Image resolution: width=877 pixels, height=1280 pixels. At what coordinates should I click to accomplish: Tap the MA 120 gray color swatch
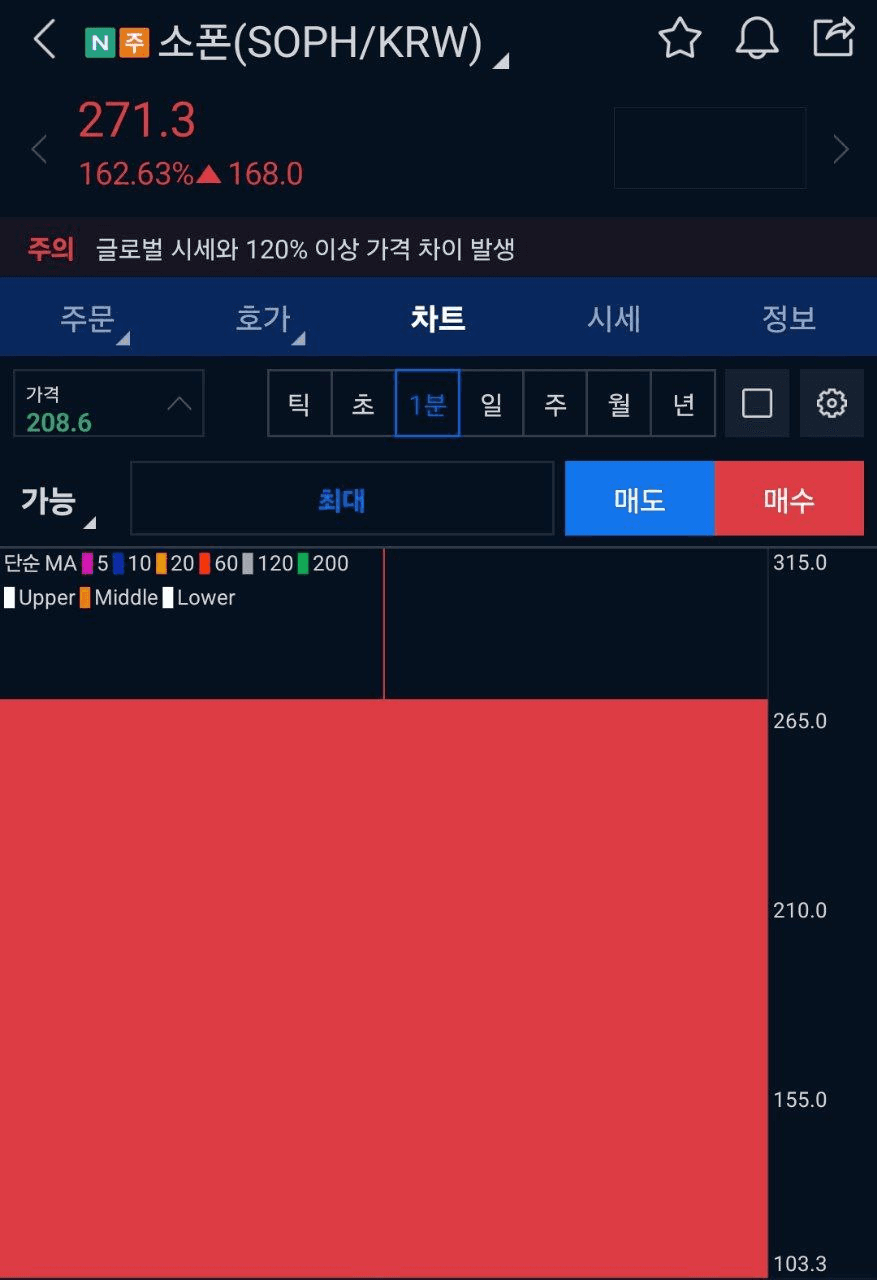(248, 563)
